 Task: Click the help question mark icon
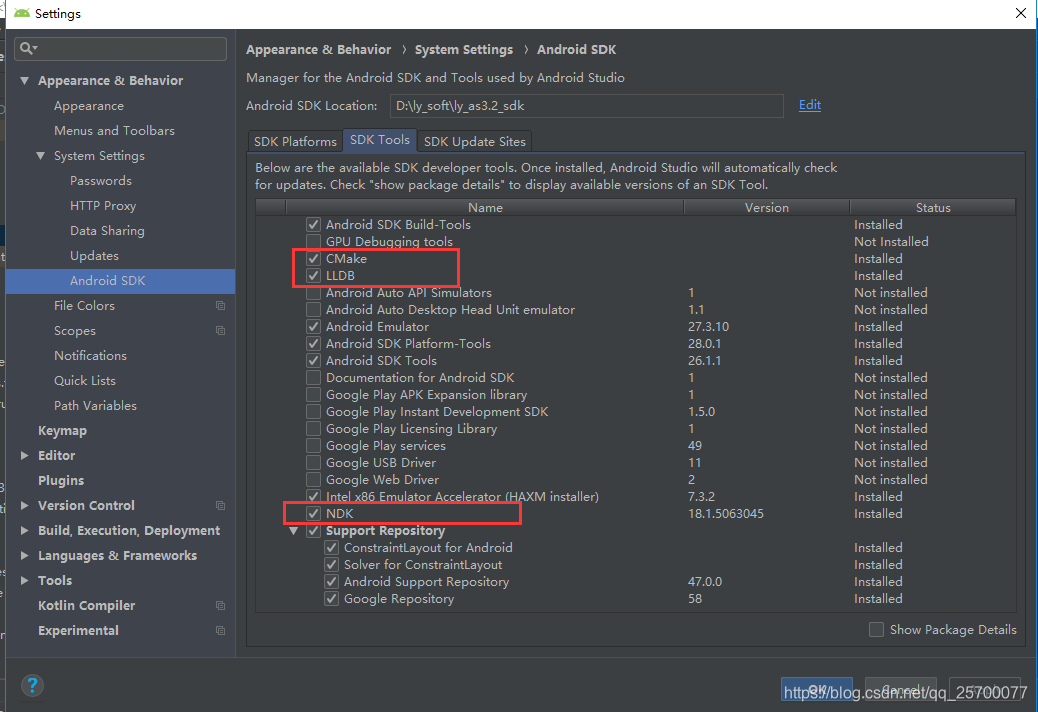(32, 686)
